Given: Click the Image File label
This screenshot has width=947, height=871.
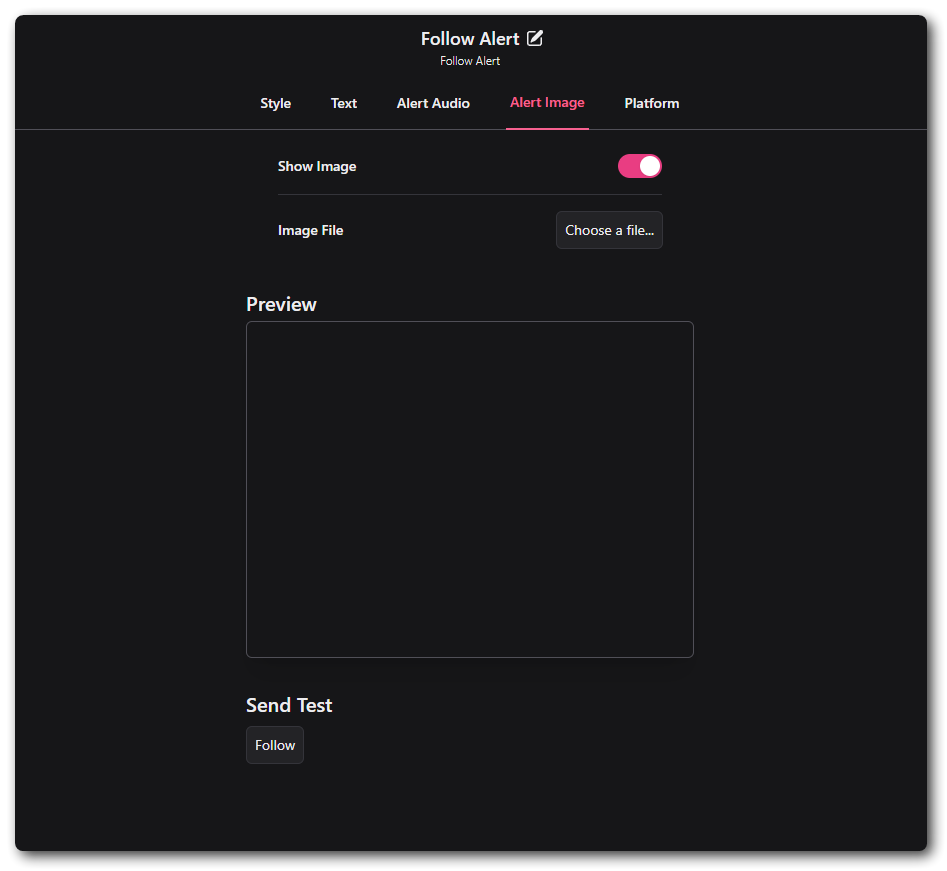Looking at the screenshot, I should click(x=310, y=230).
